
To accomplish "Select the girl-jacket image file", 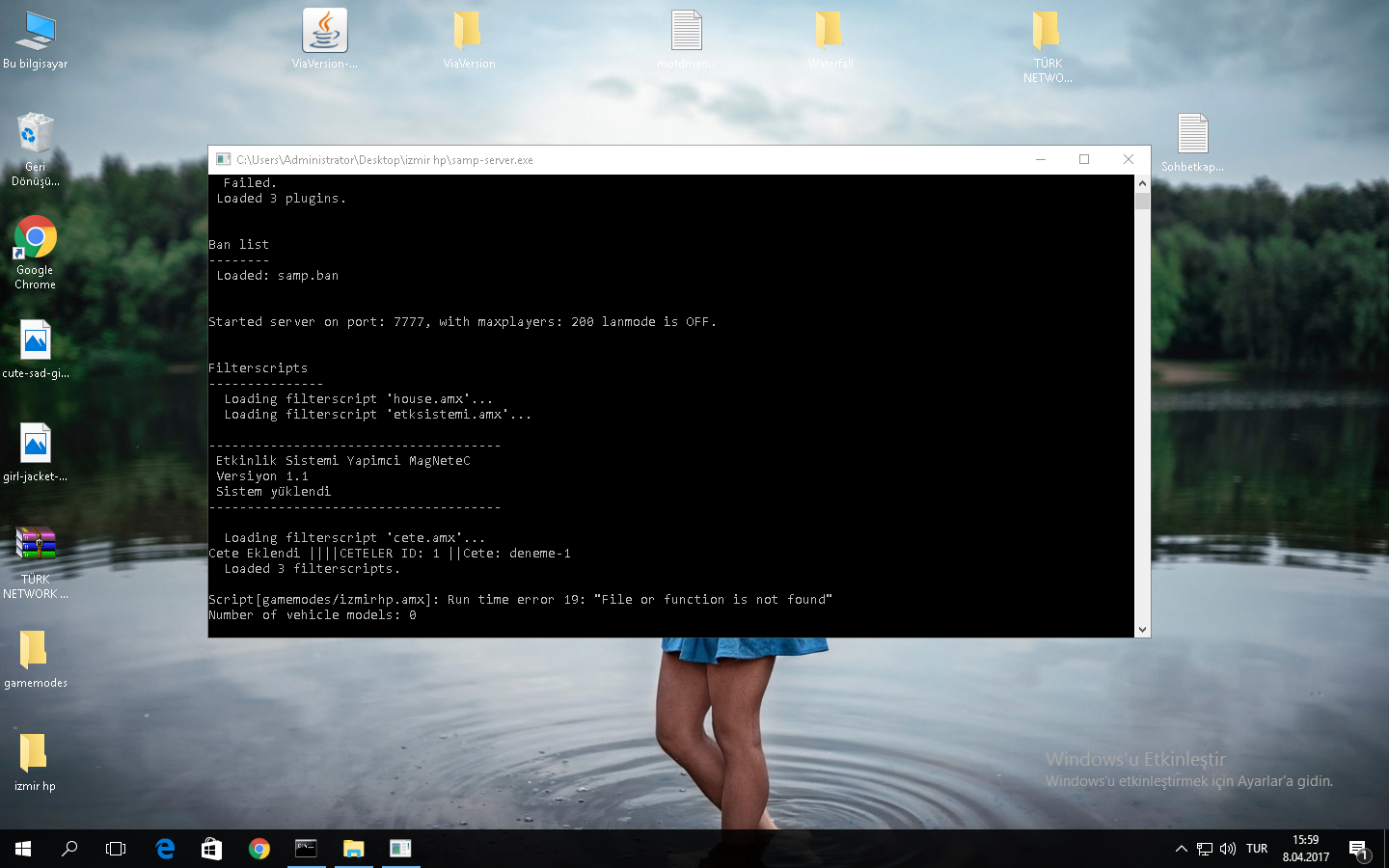I will [x=36, y=452].
